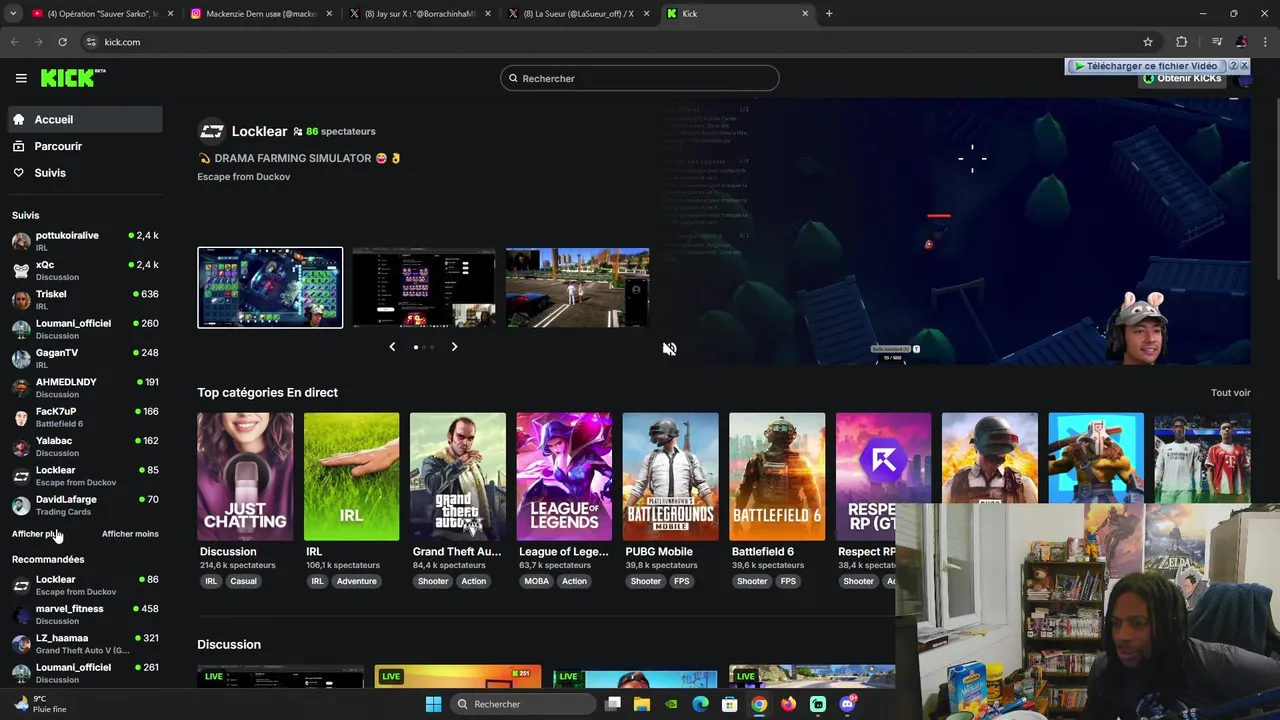
Task: Open pottukoiralive in followed channels
Action: point(85,241)
